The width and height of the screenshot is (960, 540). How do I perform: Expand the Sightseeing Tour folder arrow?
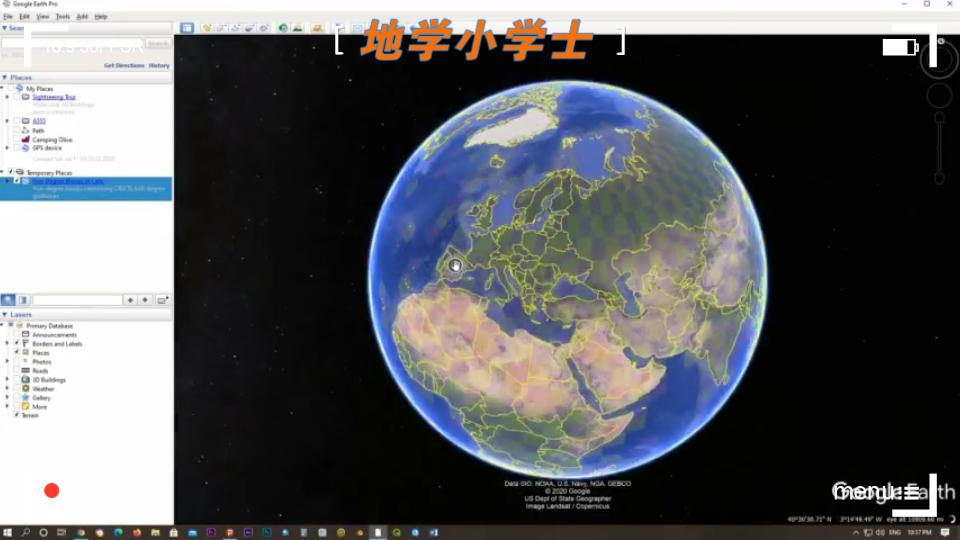coord(7,97)
